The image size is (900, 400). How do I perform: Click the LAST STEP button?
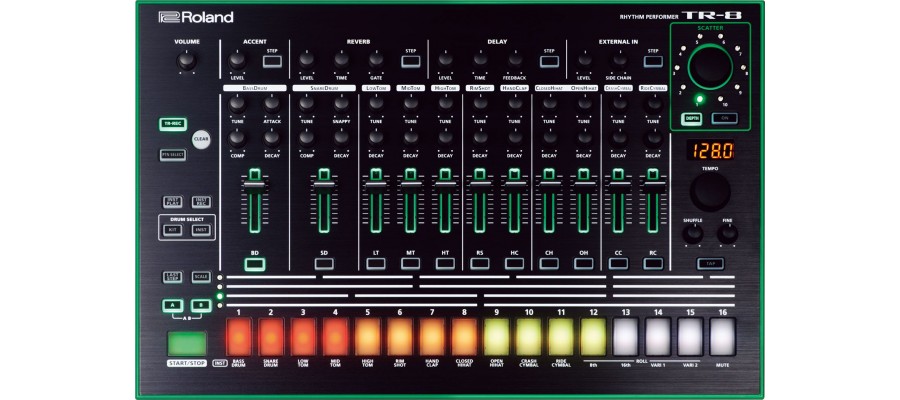point(172,277)
